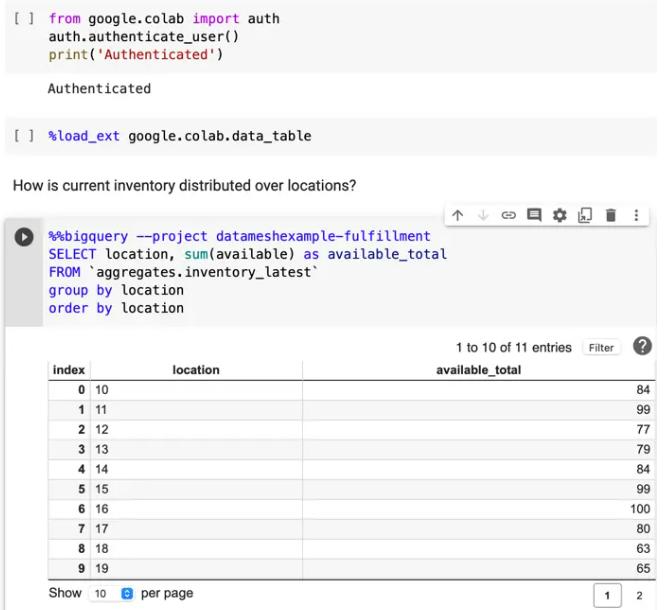
Task: Open cell editor settings gear
Action: coord(559,215)
